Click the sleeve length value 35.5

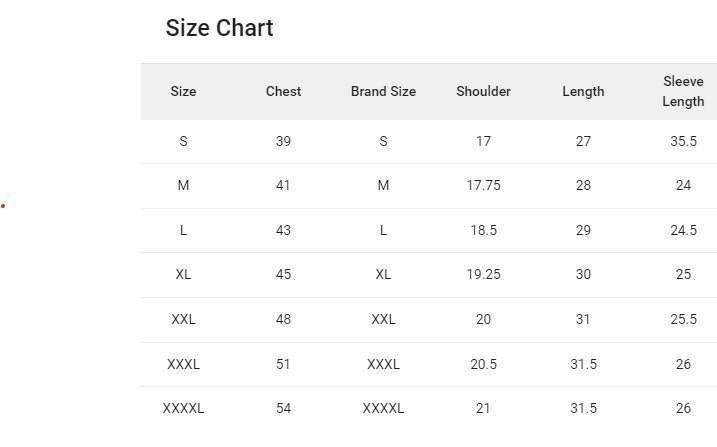683,141
